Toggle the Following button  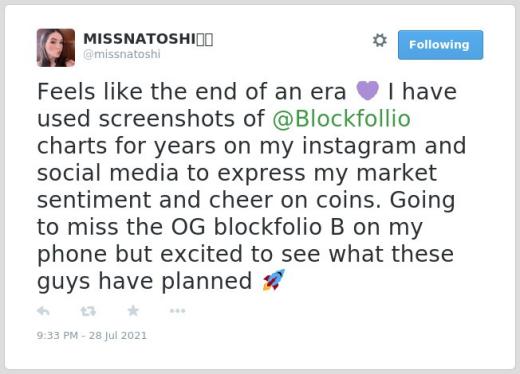click(440, 45)
